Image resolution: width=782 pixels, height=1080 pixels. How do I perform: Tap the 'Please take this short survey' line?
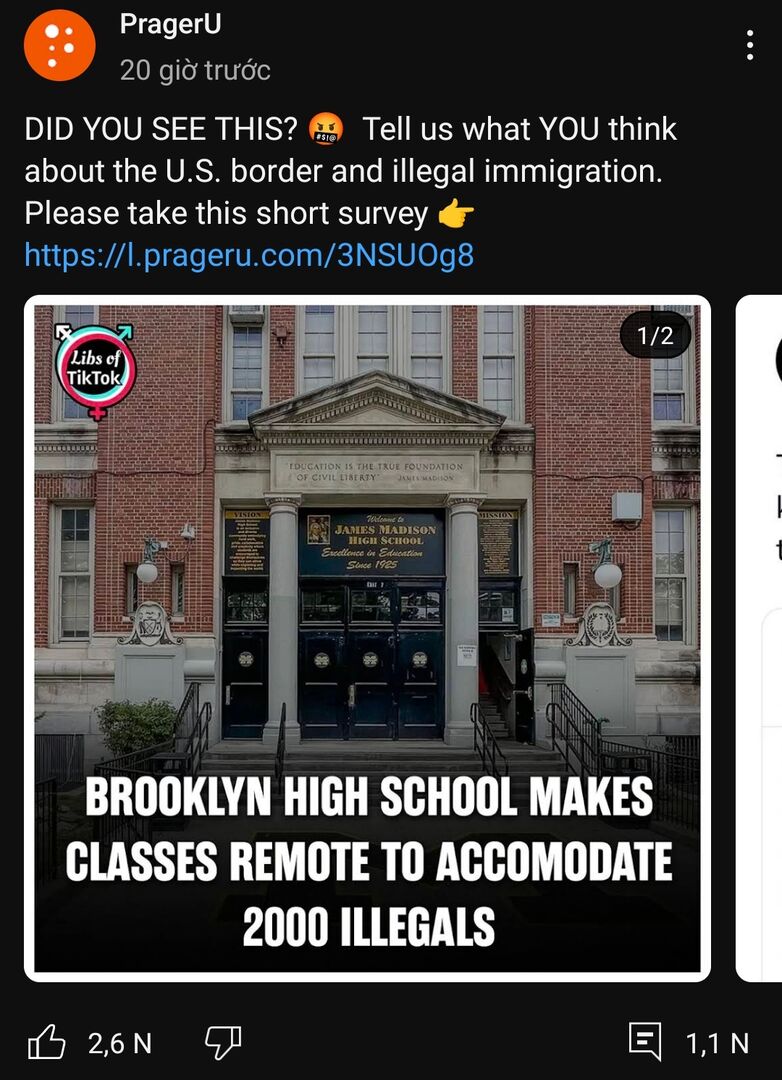226,214
